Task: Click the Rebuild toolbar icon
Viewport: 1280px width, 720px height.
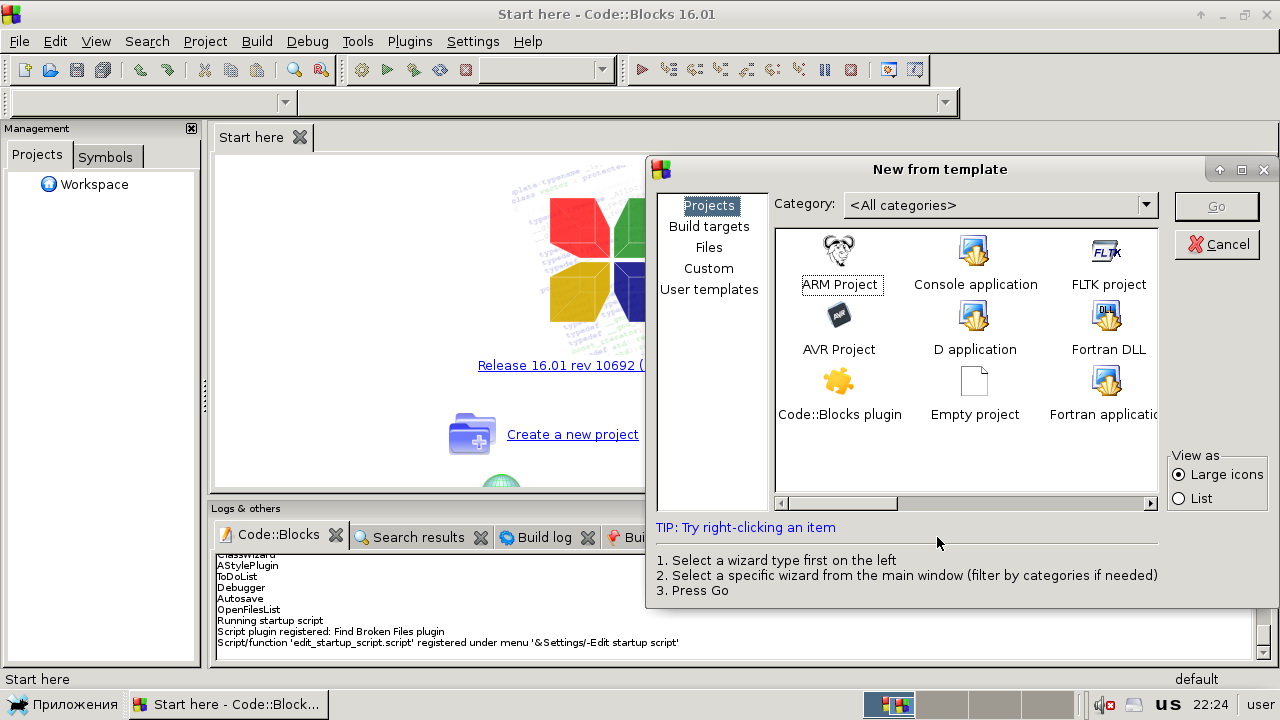Action: coord(439,70)
